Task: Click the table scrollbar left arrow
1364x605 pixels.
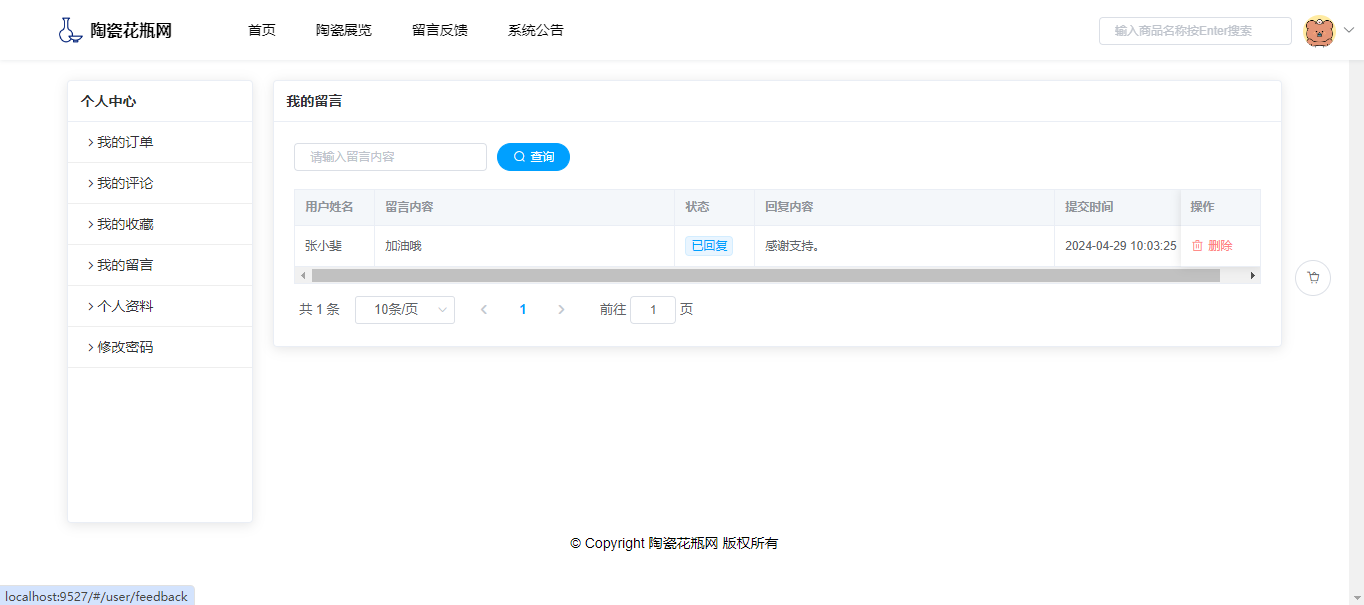Action: (303, 276)
